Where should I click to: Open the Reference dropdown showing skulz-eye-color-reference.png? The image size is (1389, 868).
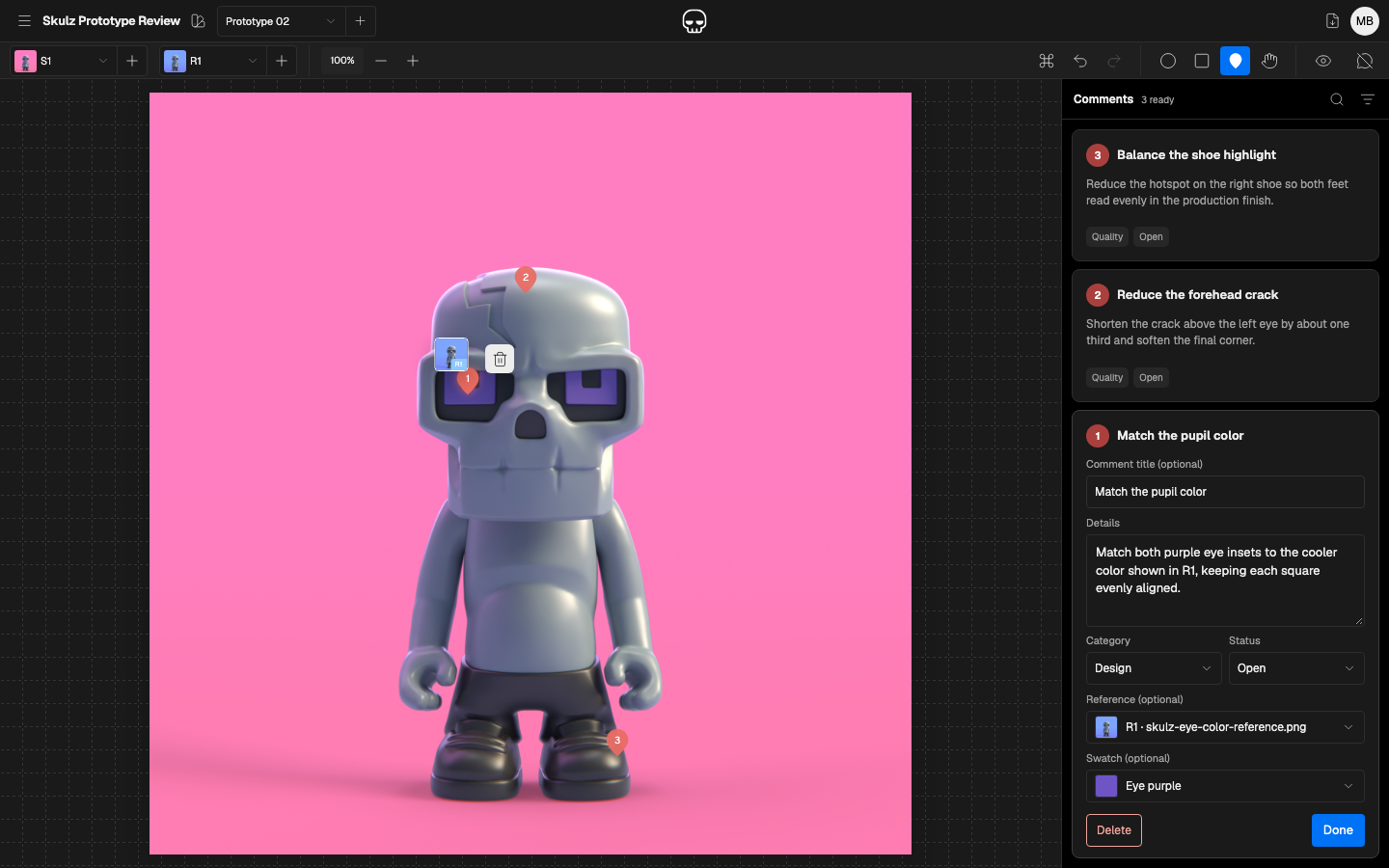click(1225, 727)
